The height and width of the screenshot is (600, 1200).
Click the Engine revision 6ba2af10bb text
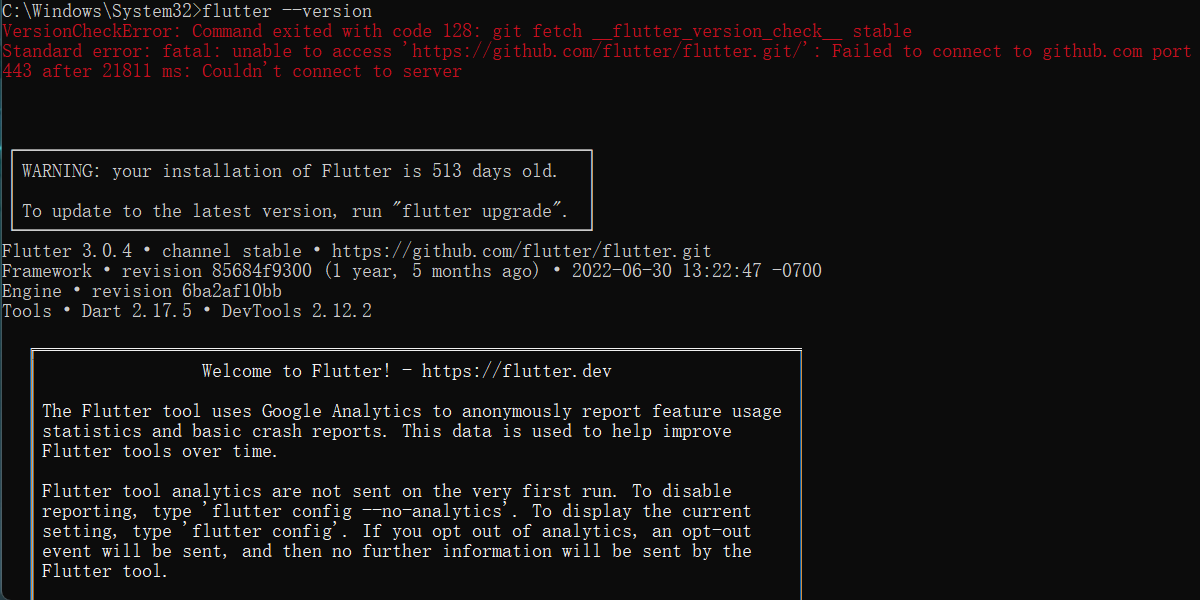(x=142, y=292)
